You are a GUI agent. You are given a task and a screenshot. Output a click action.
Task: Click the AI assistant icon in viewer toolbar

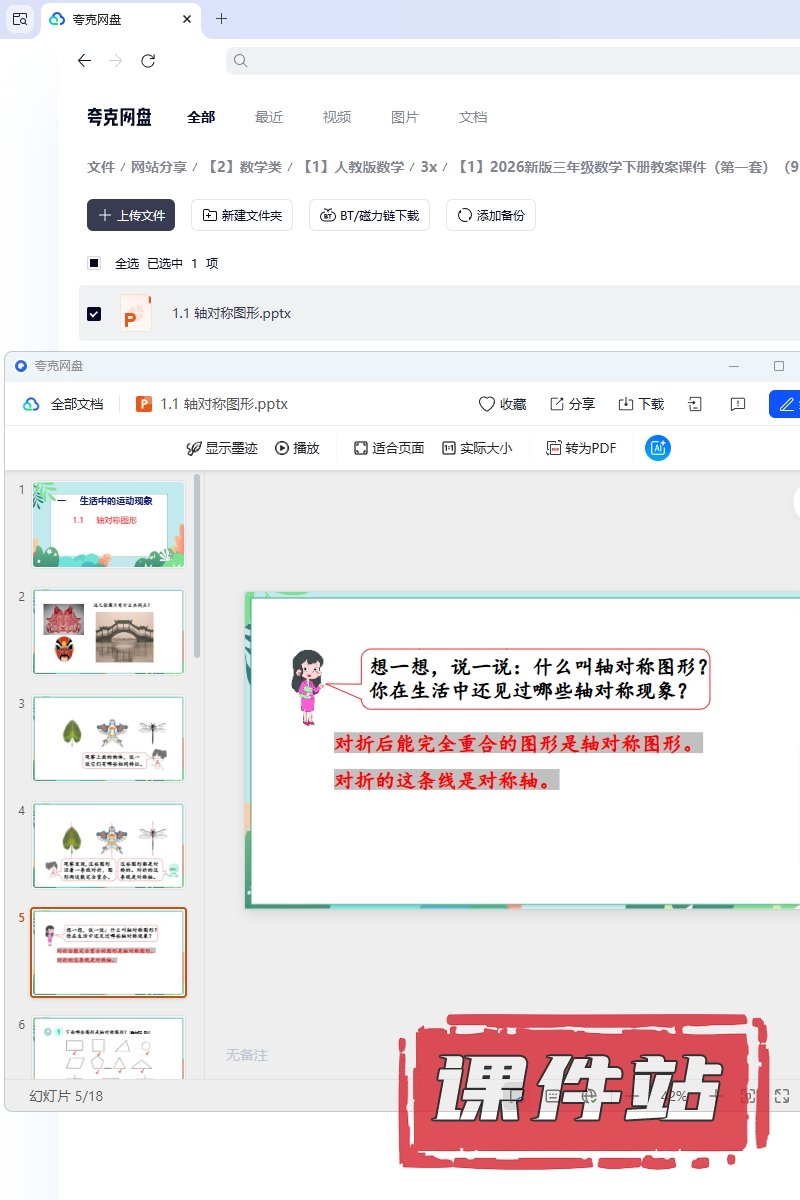(658, 448)
